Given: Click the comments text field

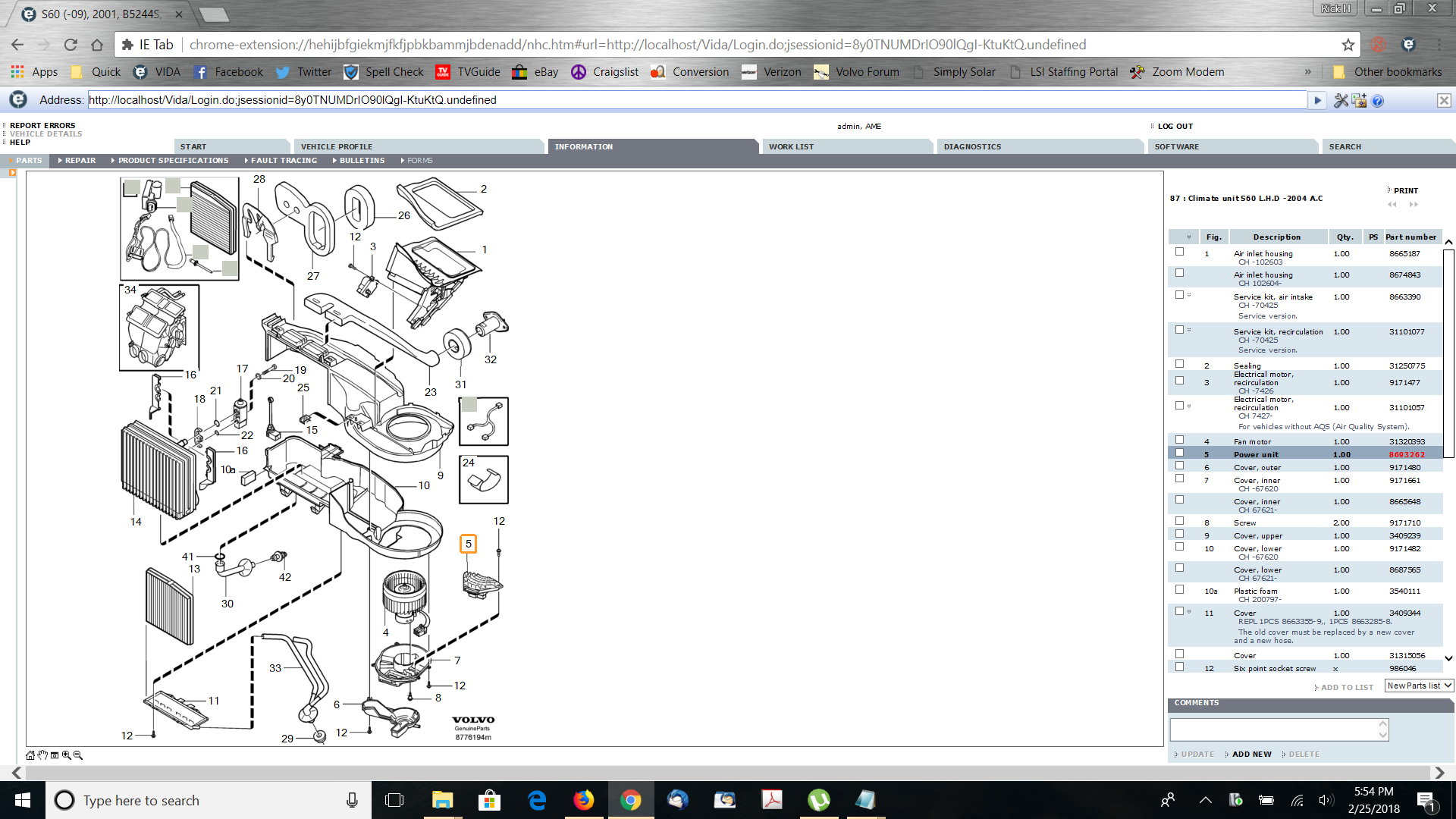Looking at the screenshot, I should coord(1274,730).
